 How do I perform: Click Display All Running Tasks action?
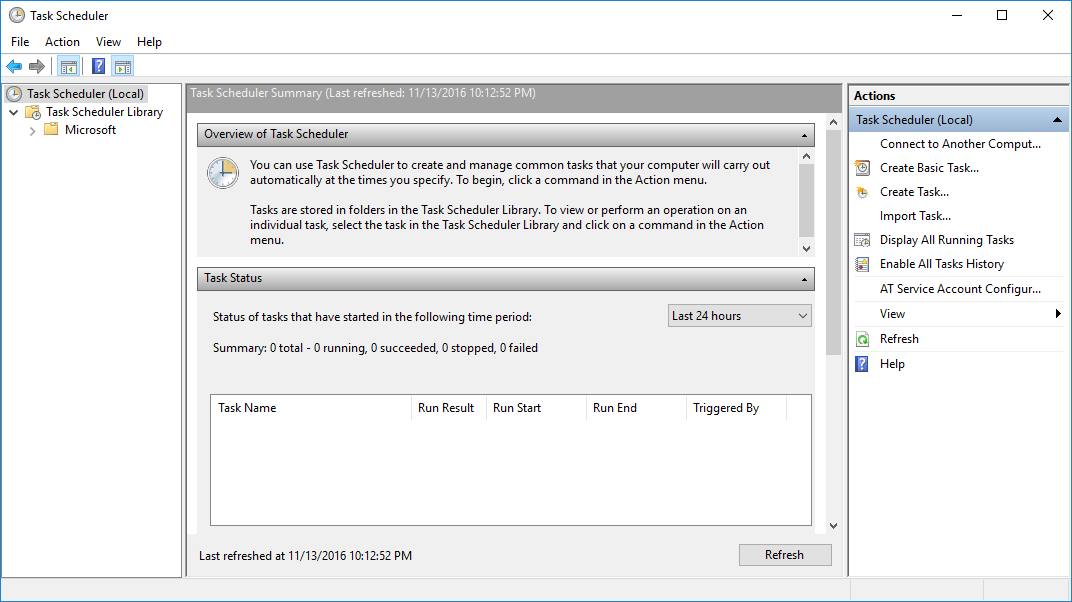(x=946, y=240)
